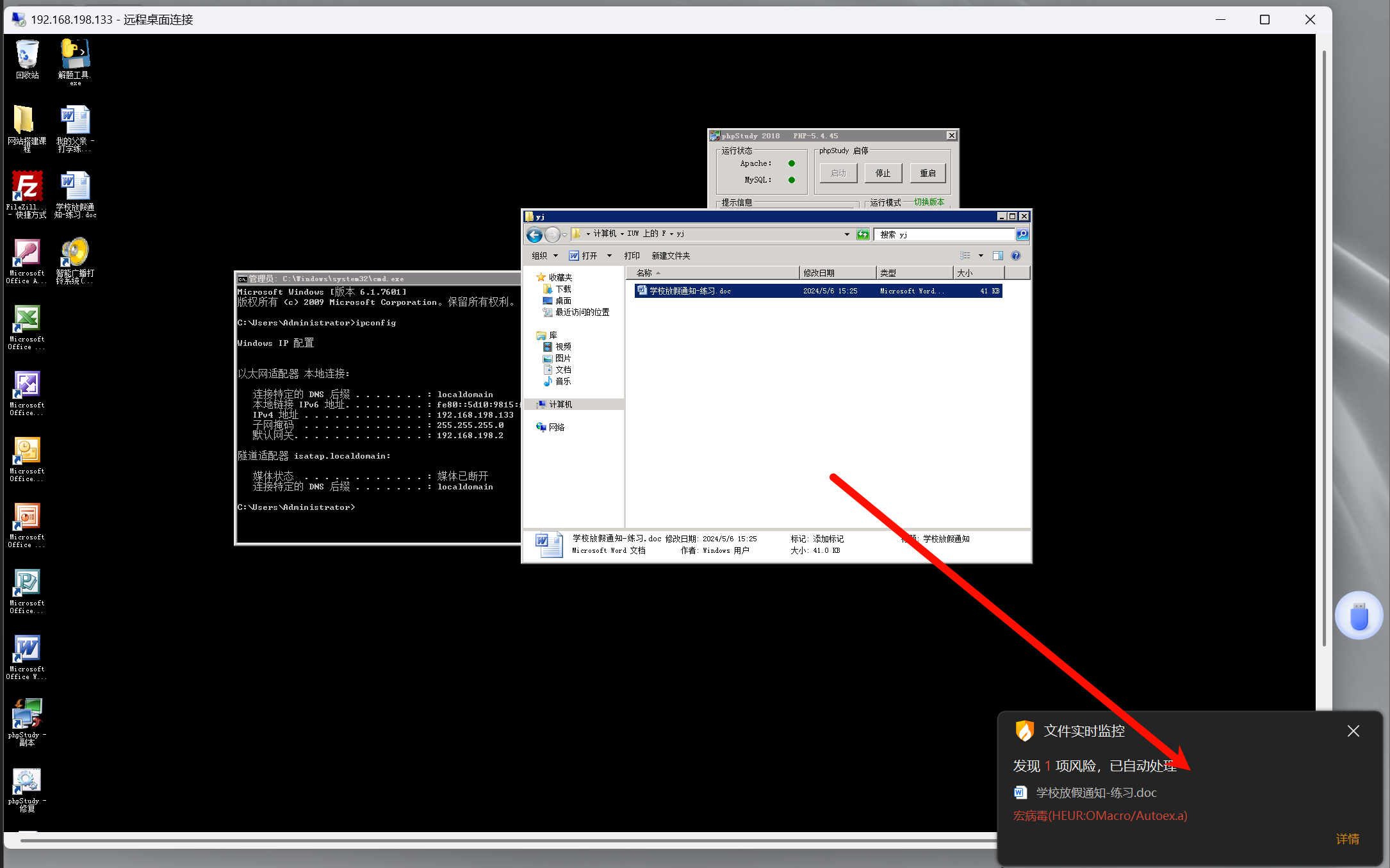Go back in yj explorer window

[534, 235]
